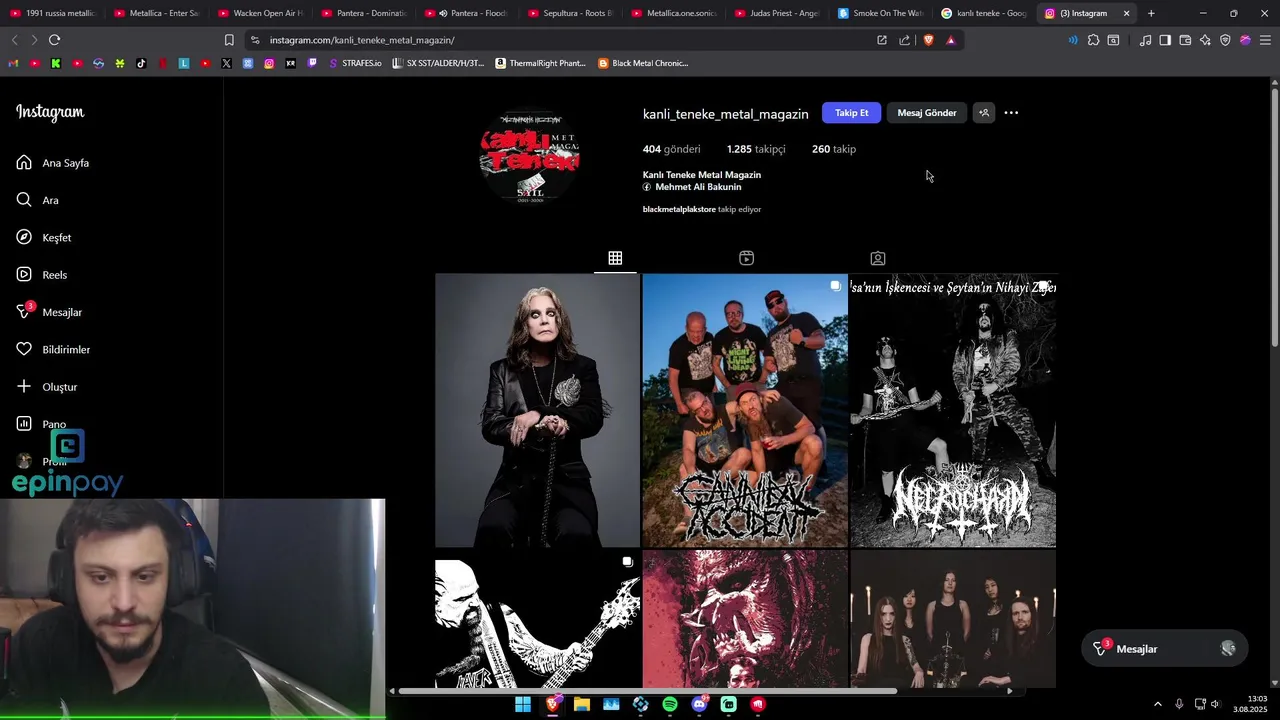Open the Twitch bookmark icon
Image resolution: width=1280 pixels, height=720 pixels.
tap(312, 63)
